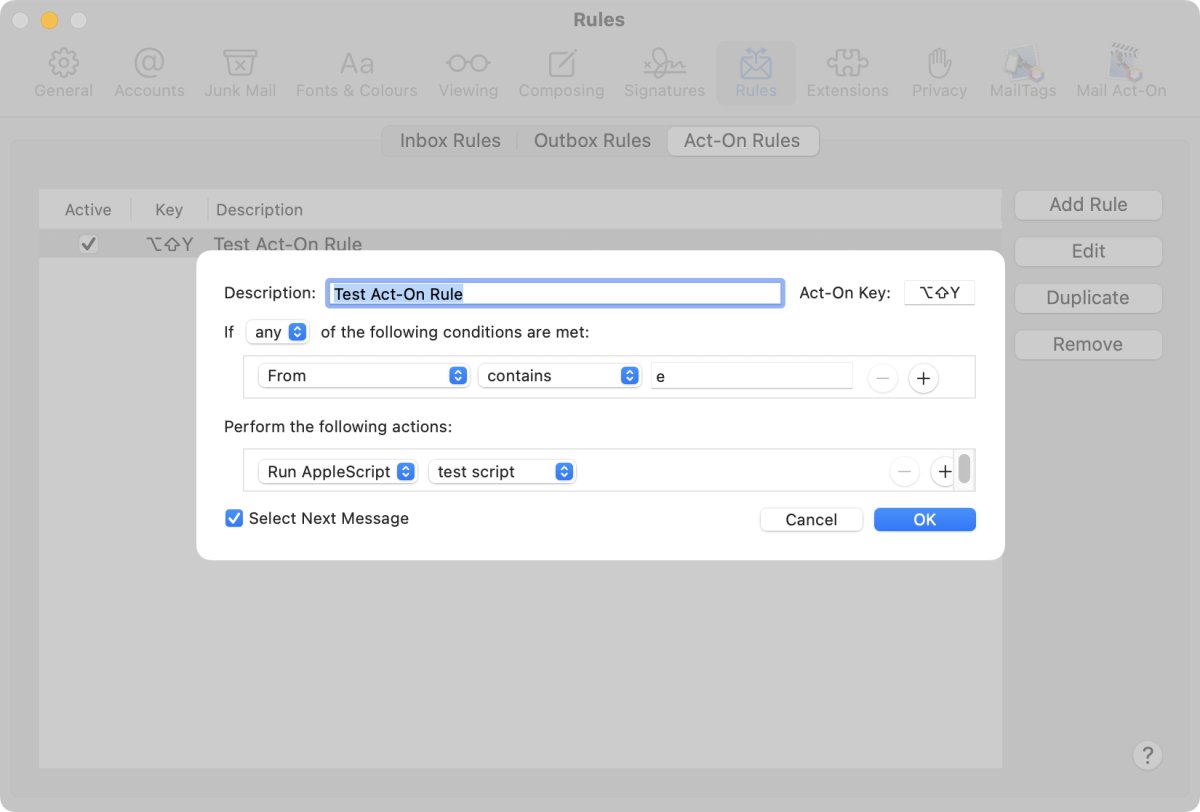Open the Viewing settings pane
The image size is (1200, 812).
[467, 70]
